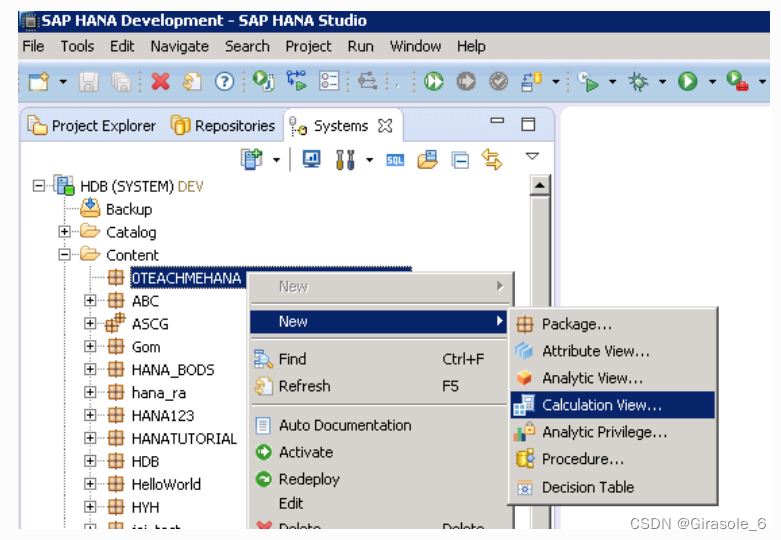Click Edit in the context menu

coord(379,503)
